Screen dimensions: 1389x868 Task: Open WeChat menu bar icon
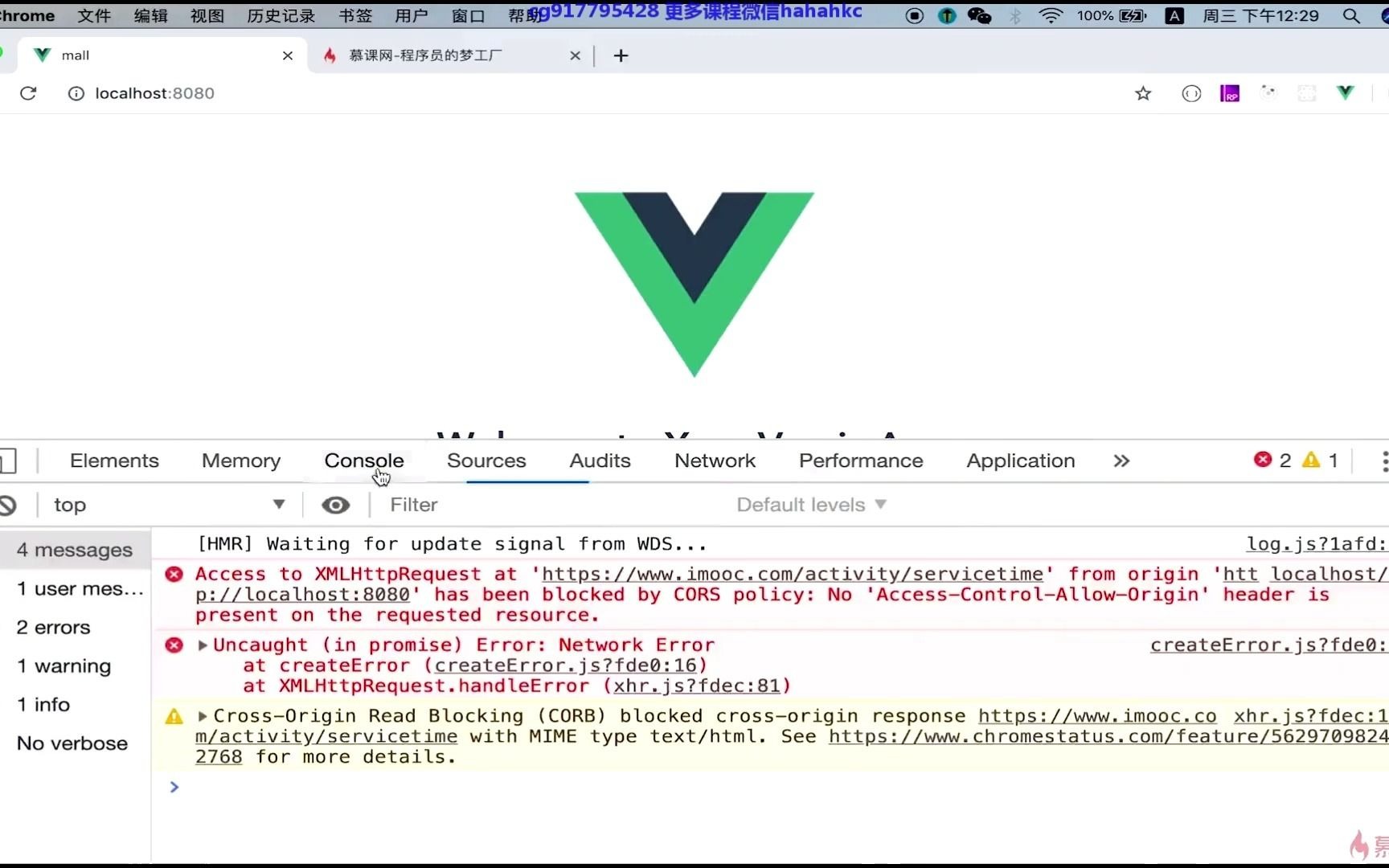[x=979, y=15]
